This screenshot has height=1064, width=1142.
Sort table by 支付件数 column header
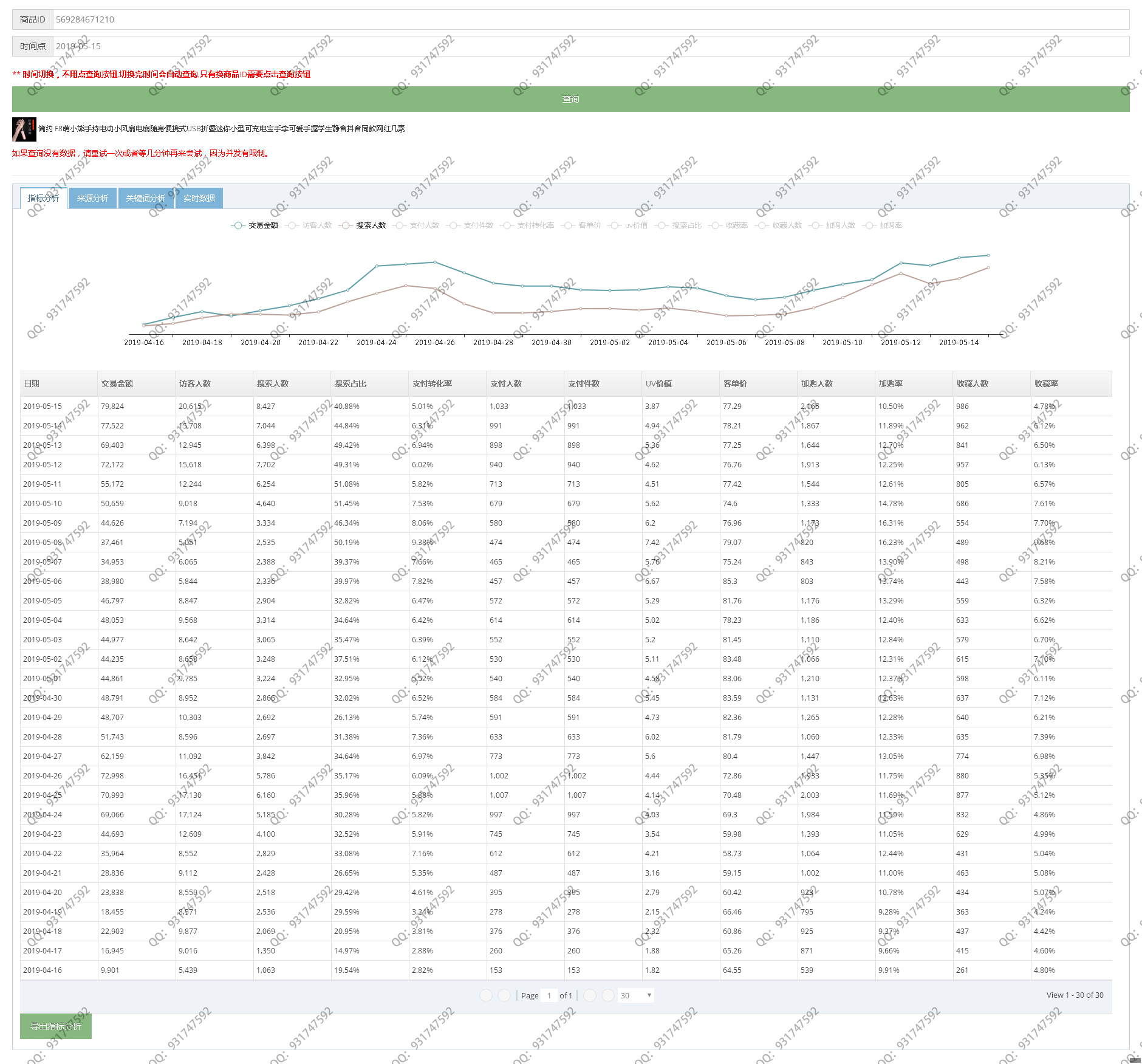603,383
